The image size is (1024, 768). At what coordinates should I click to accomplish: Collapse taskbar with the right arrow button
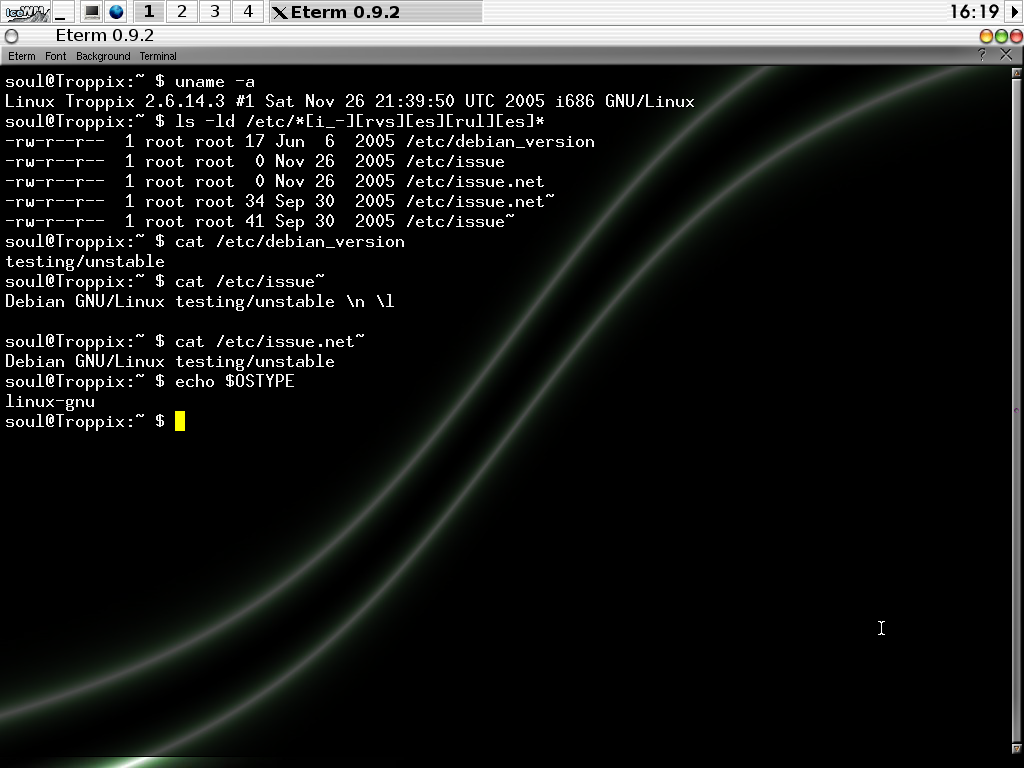(1015, 12)
